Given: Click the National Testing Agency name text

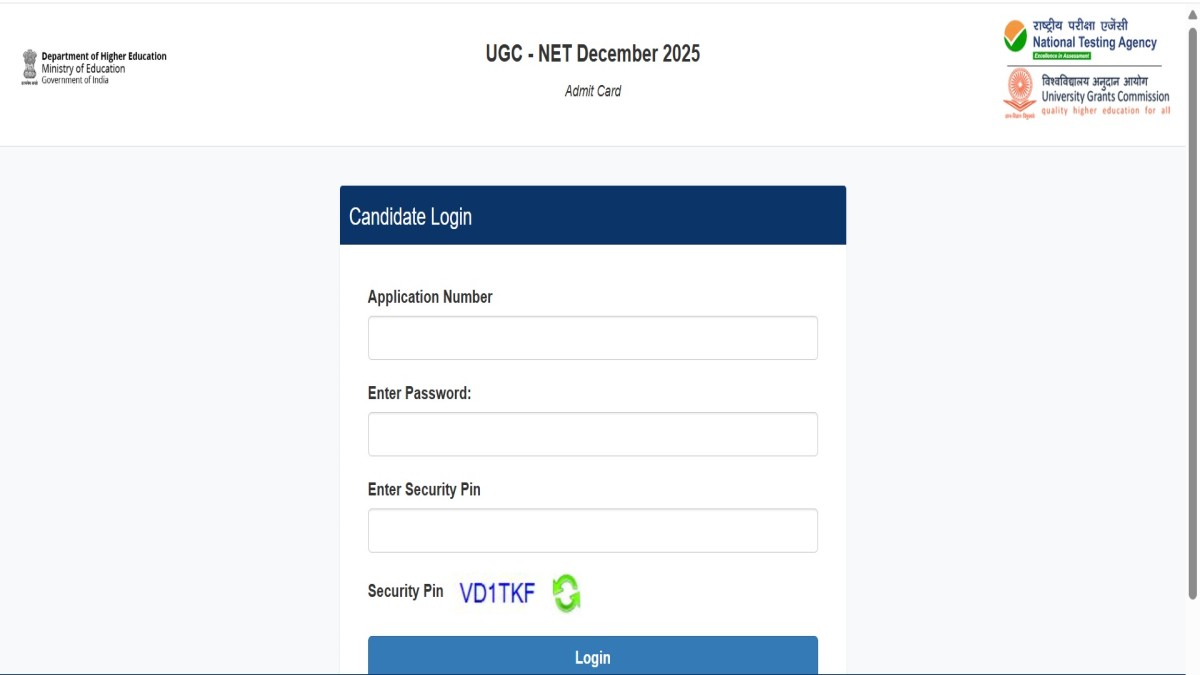Looking at the screenshot, I should point(1094,43).
